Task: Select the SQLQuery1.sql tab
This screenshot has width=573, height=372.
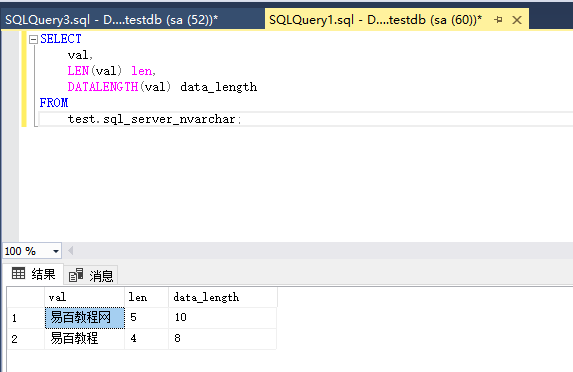Action: tap(375, 20)
